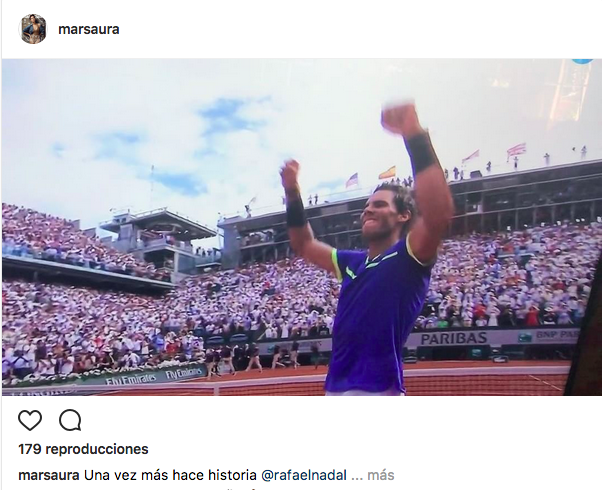Click the left black wristband in the video
Image resolution: width=602 pixels, height=490 pixels.
(x=296, y=212)
